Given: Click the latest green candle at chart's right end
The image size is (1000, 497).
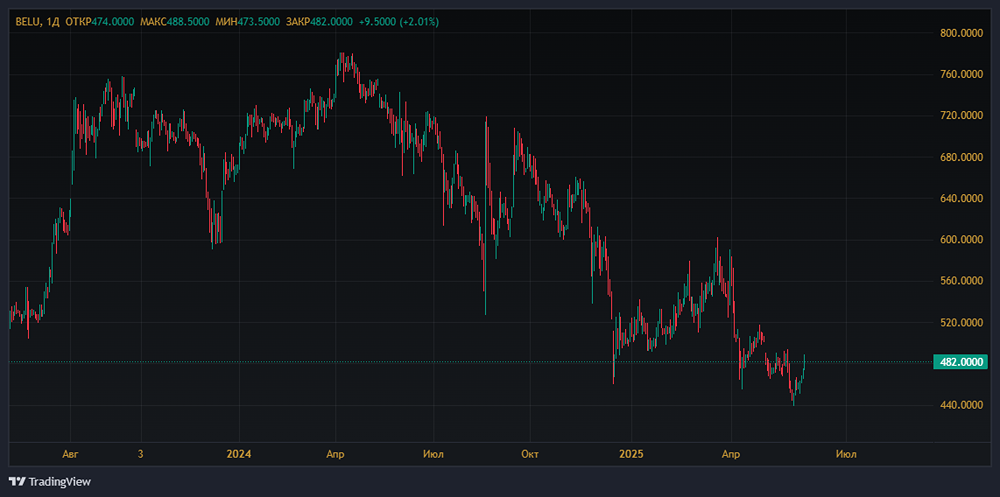Looking at the screenshot, I should click(x=804, y=364).
